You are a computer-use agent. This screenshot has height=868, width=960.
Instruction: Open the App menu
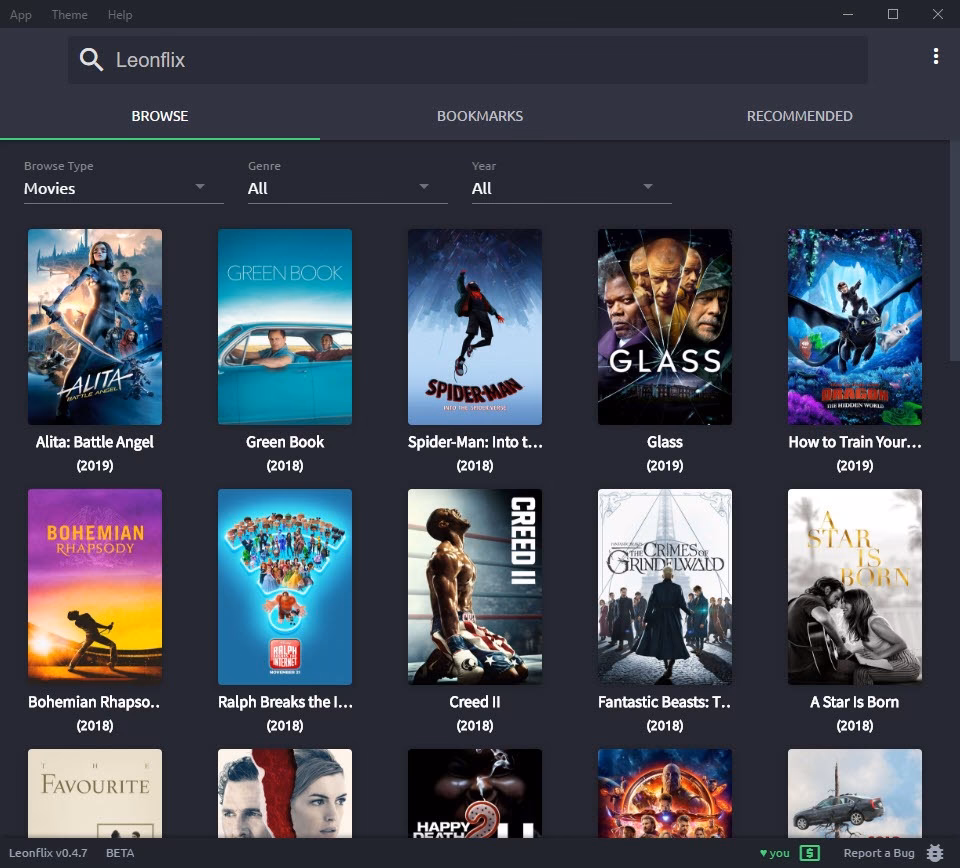click(20, 14)
